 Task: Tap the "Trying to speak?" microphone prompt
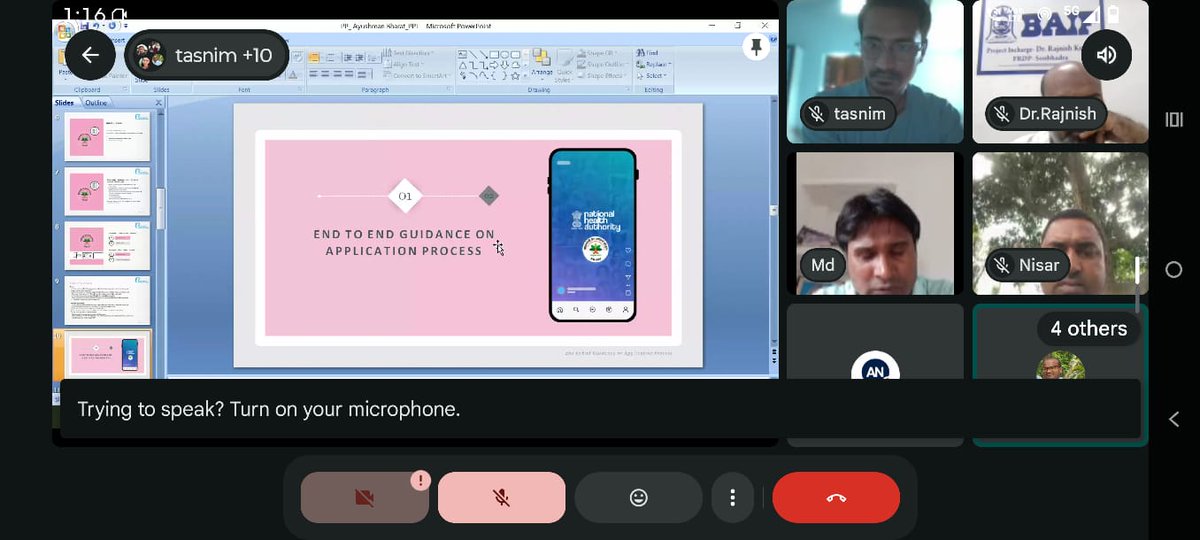click(x=600, y=409)
